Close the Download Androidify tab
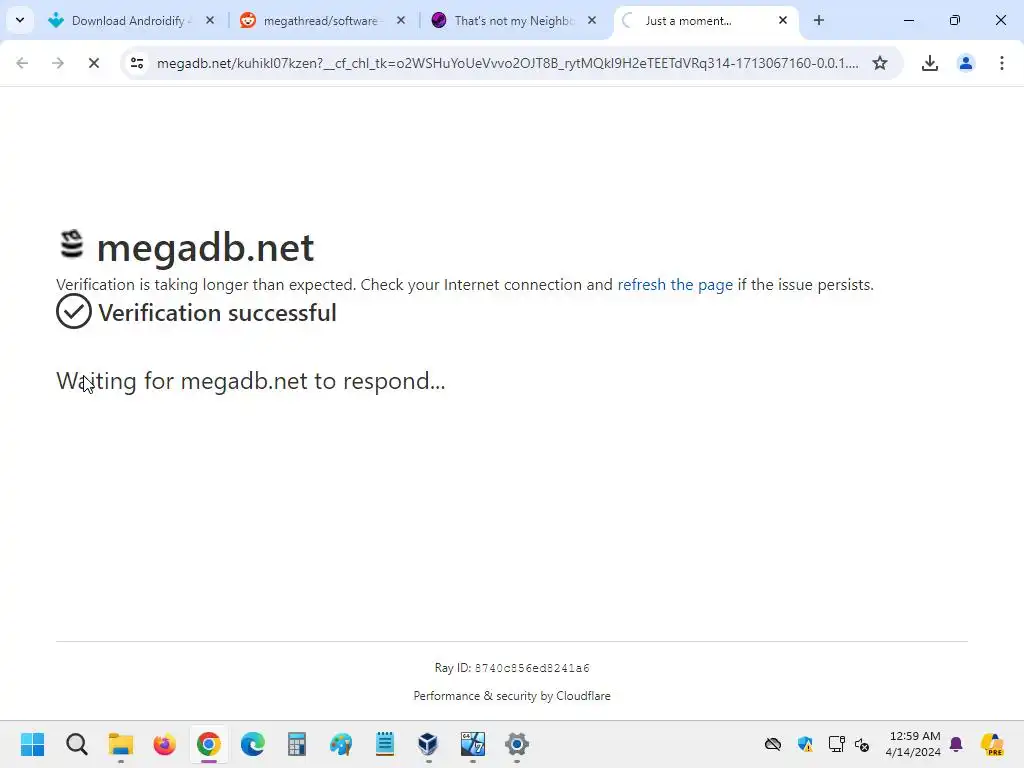Image resolution: width=1024 pixels, height=768 pixels. [x=210, y=21]
